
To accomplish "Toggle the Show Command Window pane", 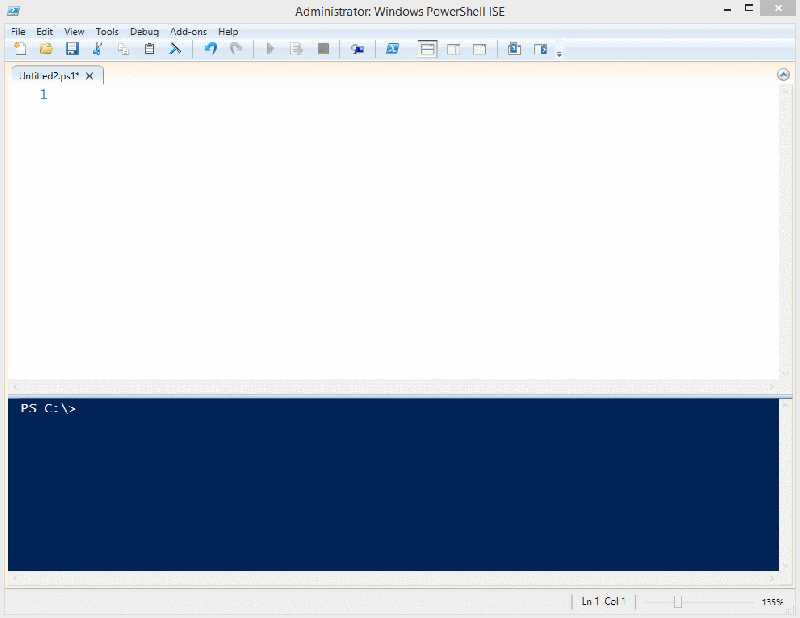I will coord(514,48).
